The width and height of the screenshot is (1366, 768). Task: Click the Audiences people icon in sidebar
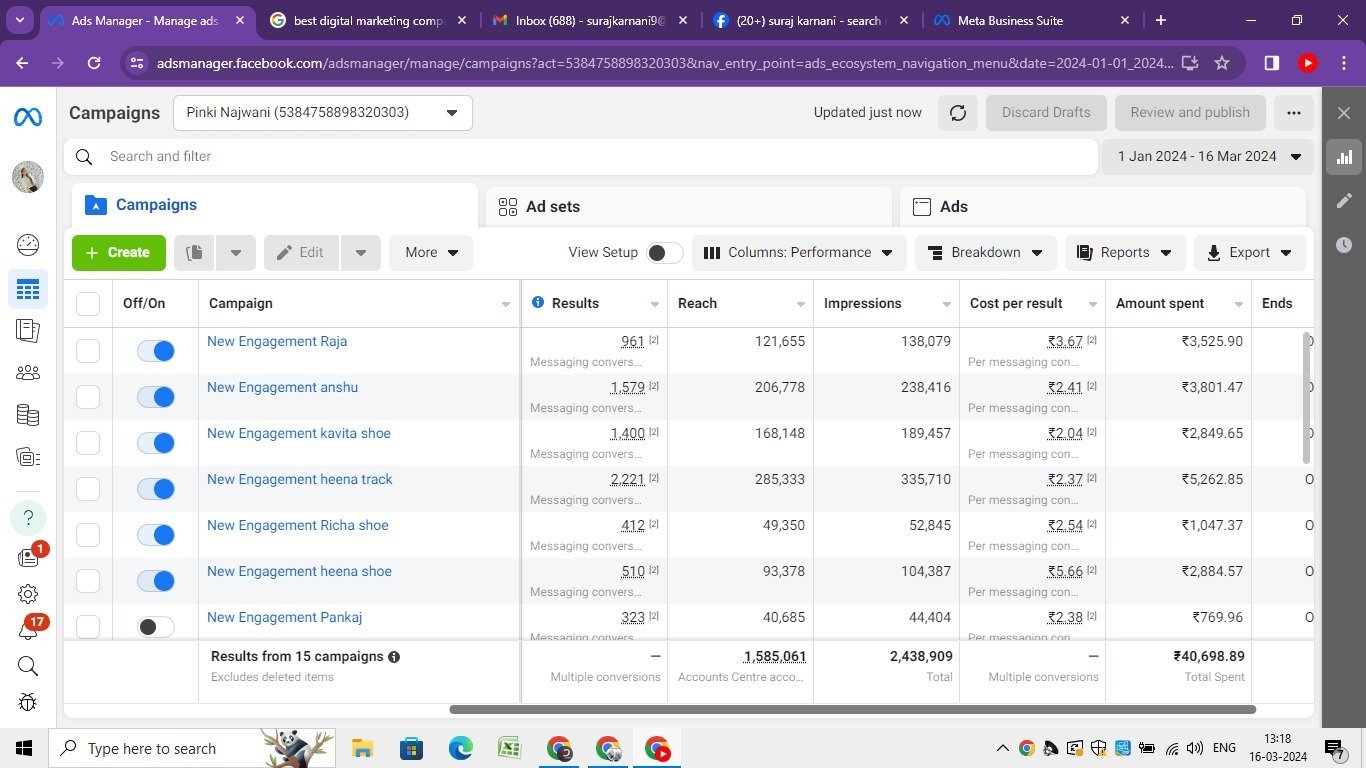pos(28,373)
